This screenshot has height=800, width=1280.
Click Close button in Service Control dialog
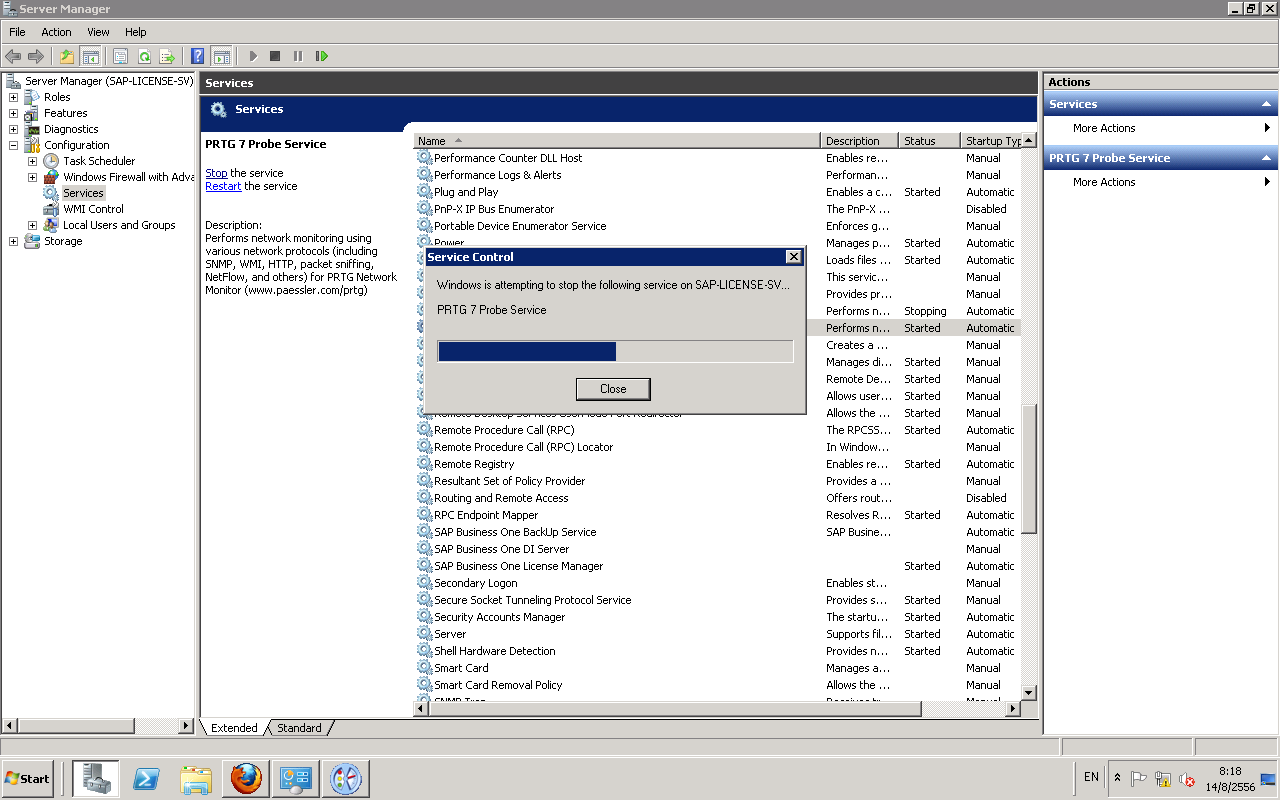coord(613,389)
